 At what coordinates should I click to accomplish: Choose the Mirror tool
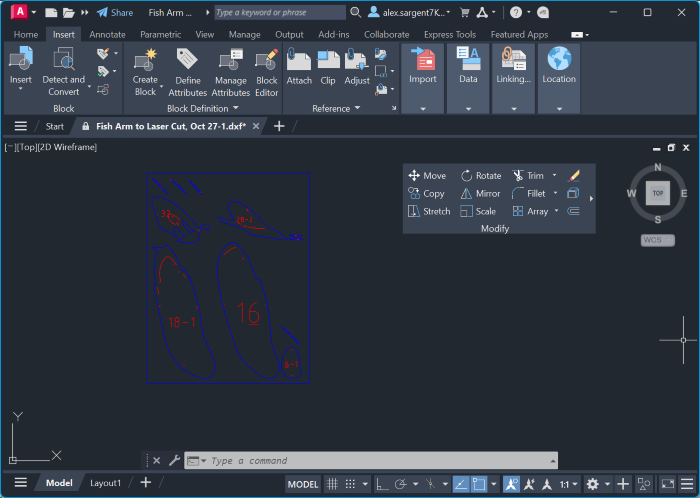tap(480, 194)
